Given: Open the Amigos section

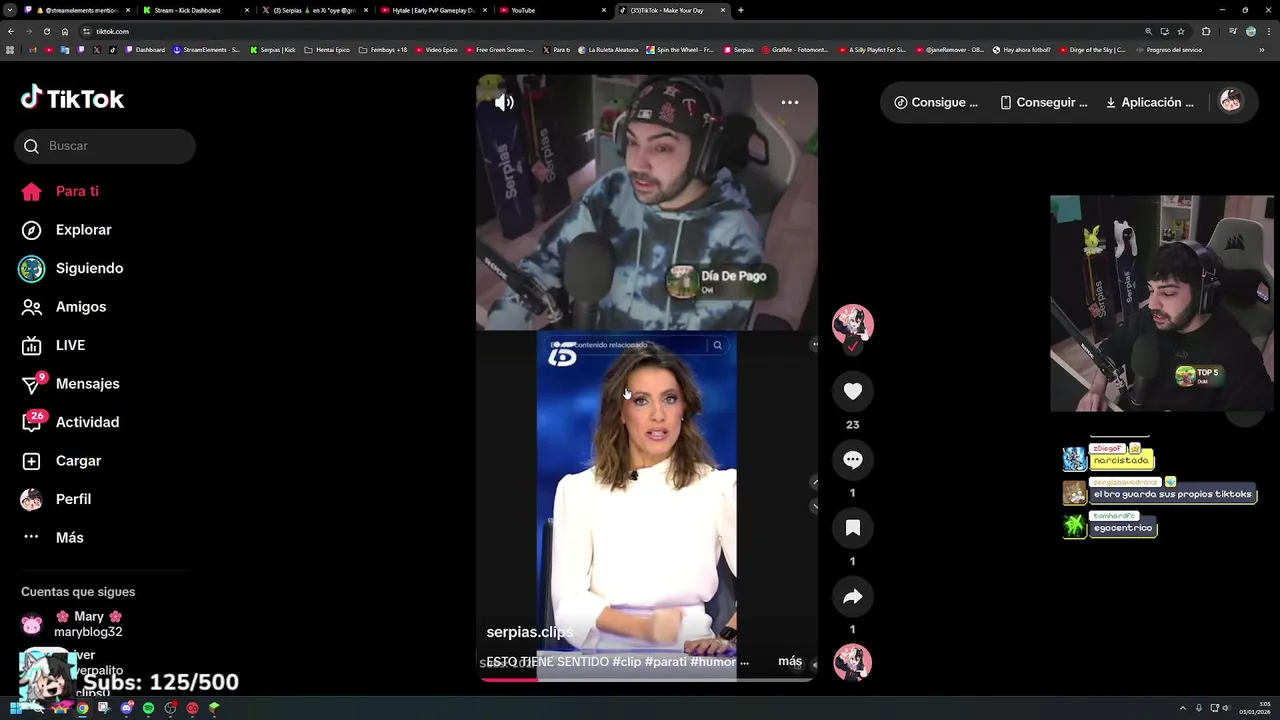Looking at the screenshot, I should tap(63, 307).
